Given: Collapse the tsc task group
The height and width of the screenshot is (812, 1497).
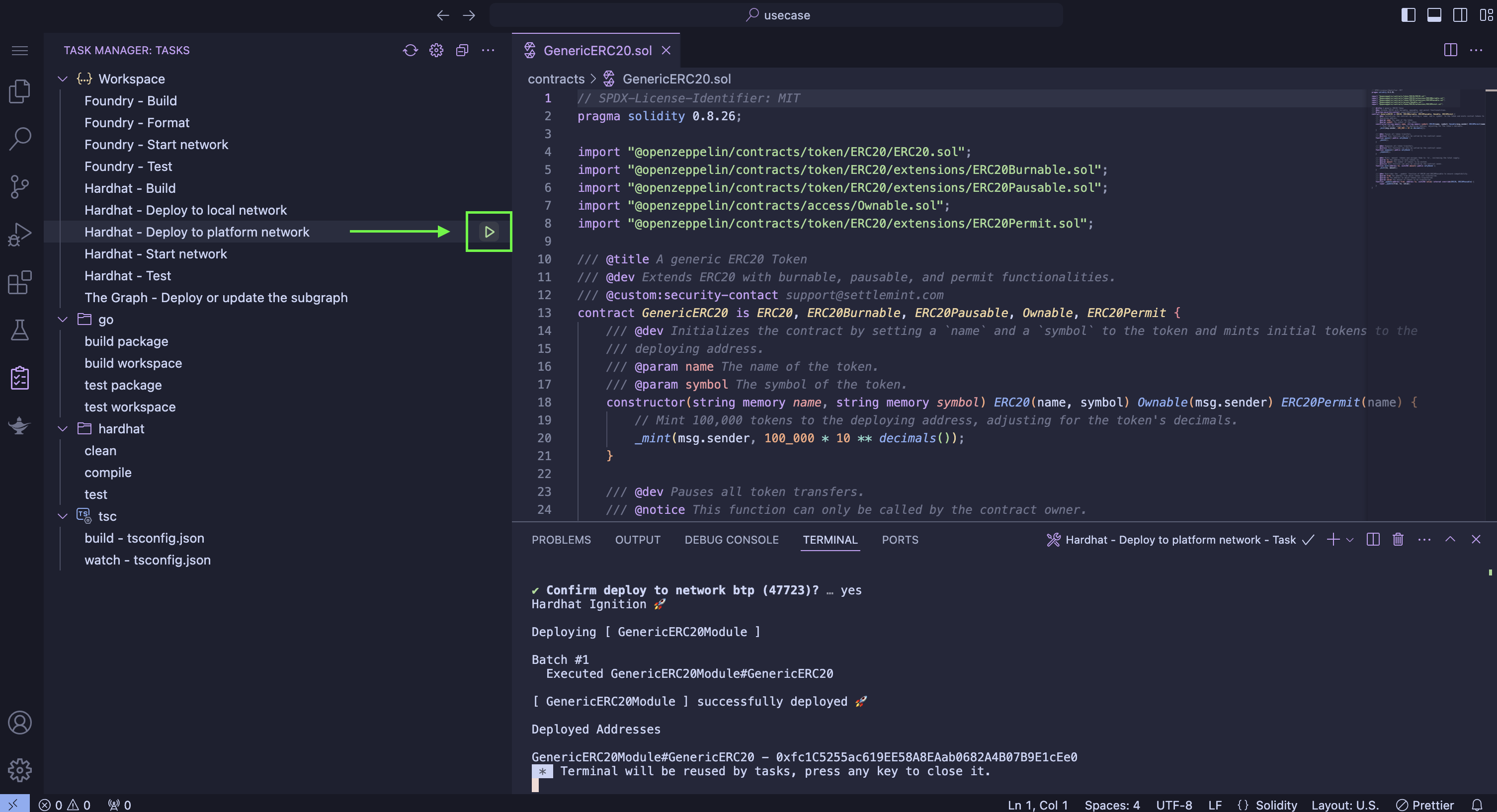Looking at the screenshot, I should pos(63,516).
